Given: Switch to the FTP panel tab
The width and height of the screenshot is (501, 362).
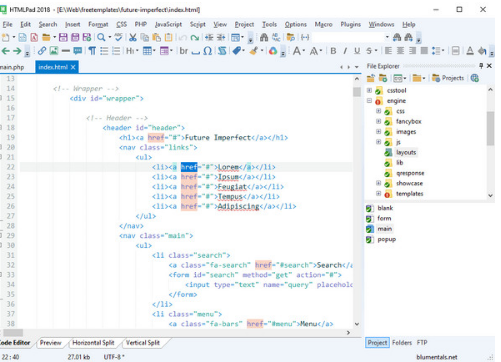Looking at the screenshot, I should 422,343.
